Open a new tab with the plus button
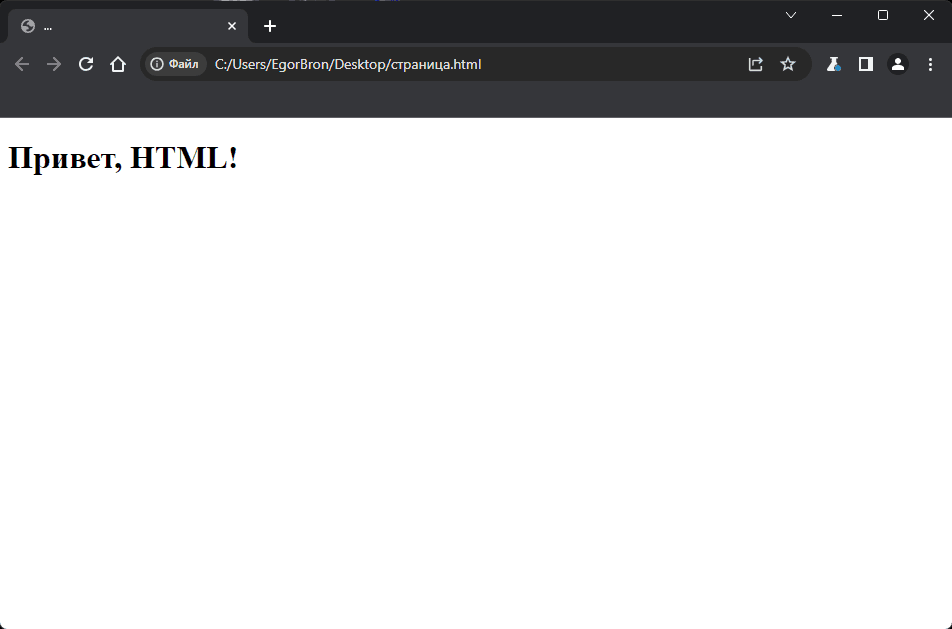The height and width of the screenshot is (629, 952). coord(270,26)
